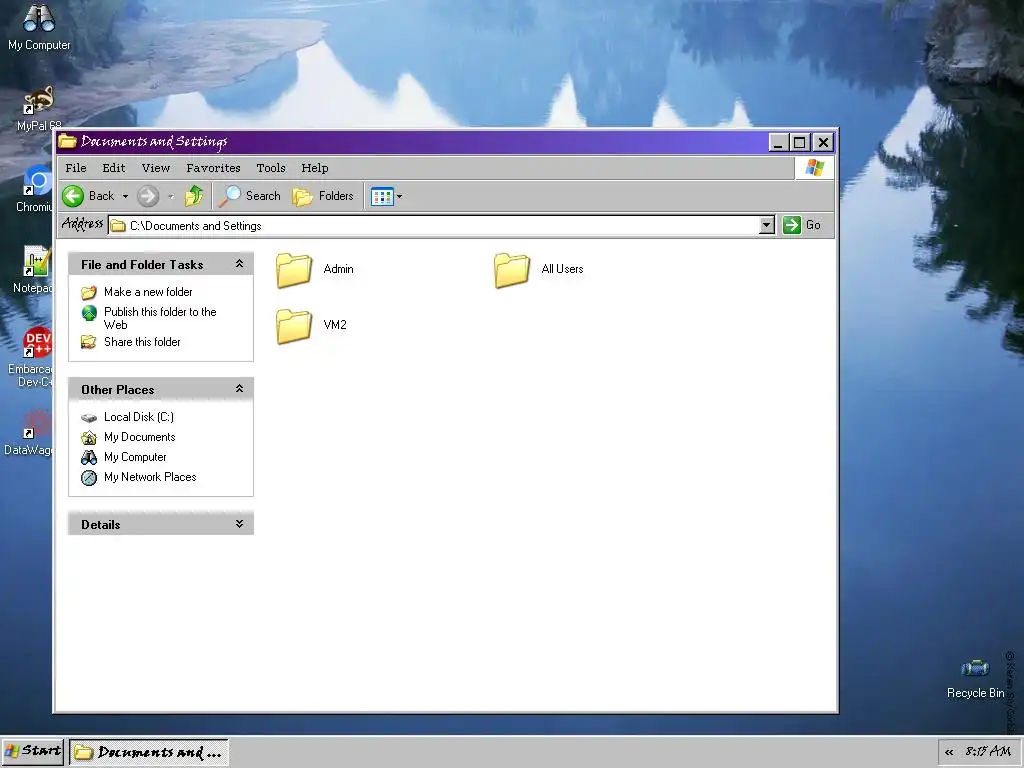Image resolution: width=1024 pixels, height=768 pixels.
Task: Click the address bar path field
Action: tap(434, 225)
